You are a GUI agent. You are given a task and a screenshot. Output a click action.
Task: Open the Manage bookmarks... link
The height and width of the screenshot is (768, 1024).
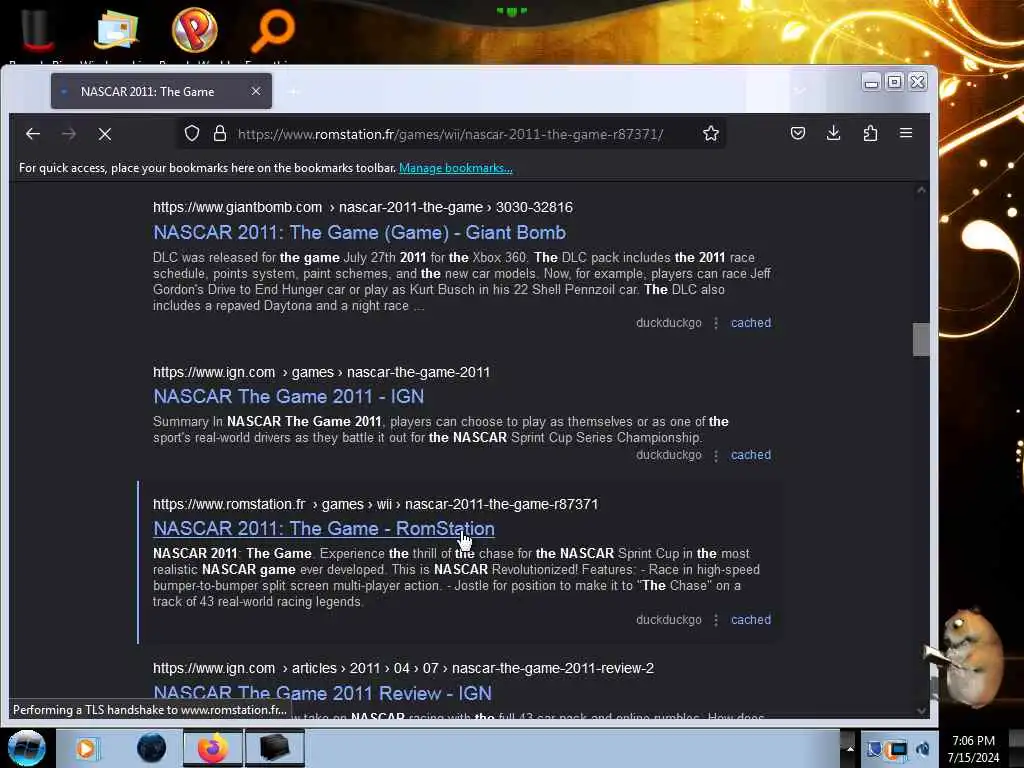[x=456, y=168]
